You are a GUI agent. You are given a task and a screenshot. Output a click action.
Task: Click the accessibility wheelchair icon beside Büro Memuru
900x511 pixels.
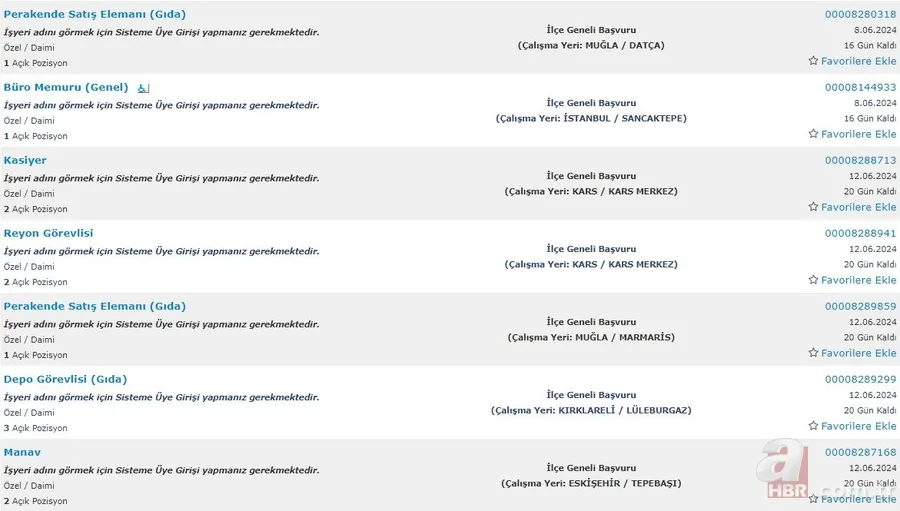[x=143, y=88]
